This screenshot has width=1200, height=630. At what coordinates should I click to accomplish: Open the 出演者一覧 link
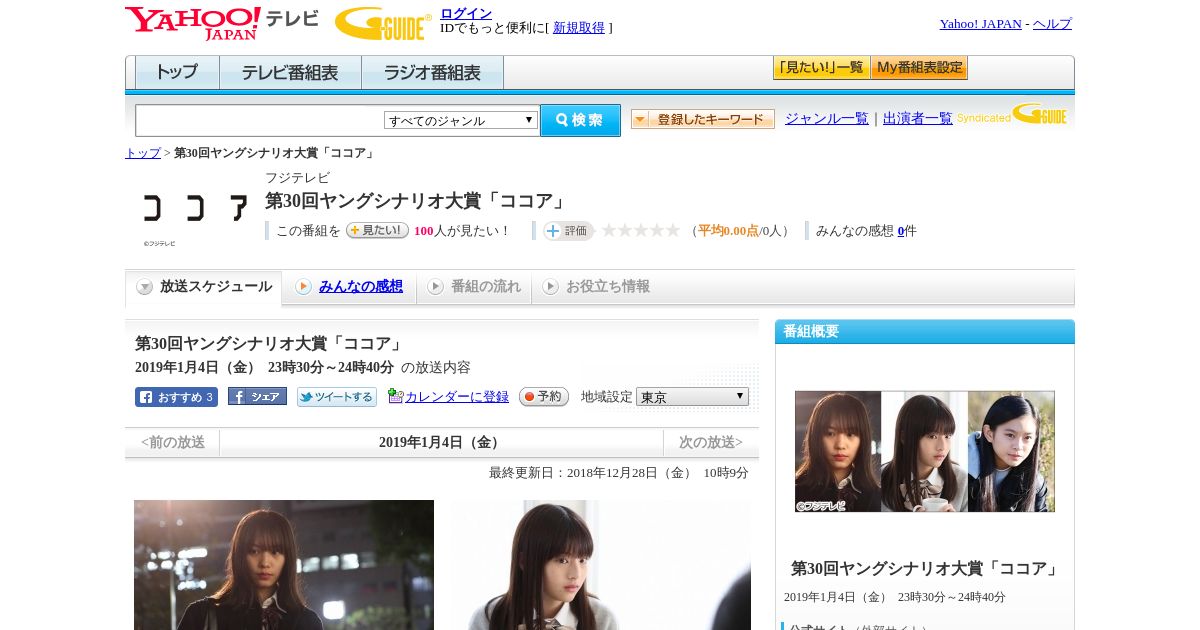click(x=918, y=119)
